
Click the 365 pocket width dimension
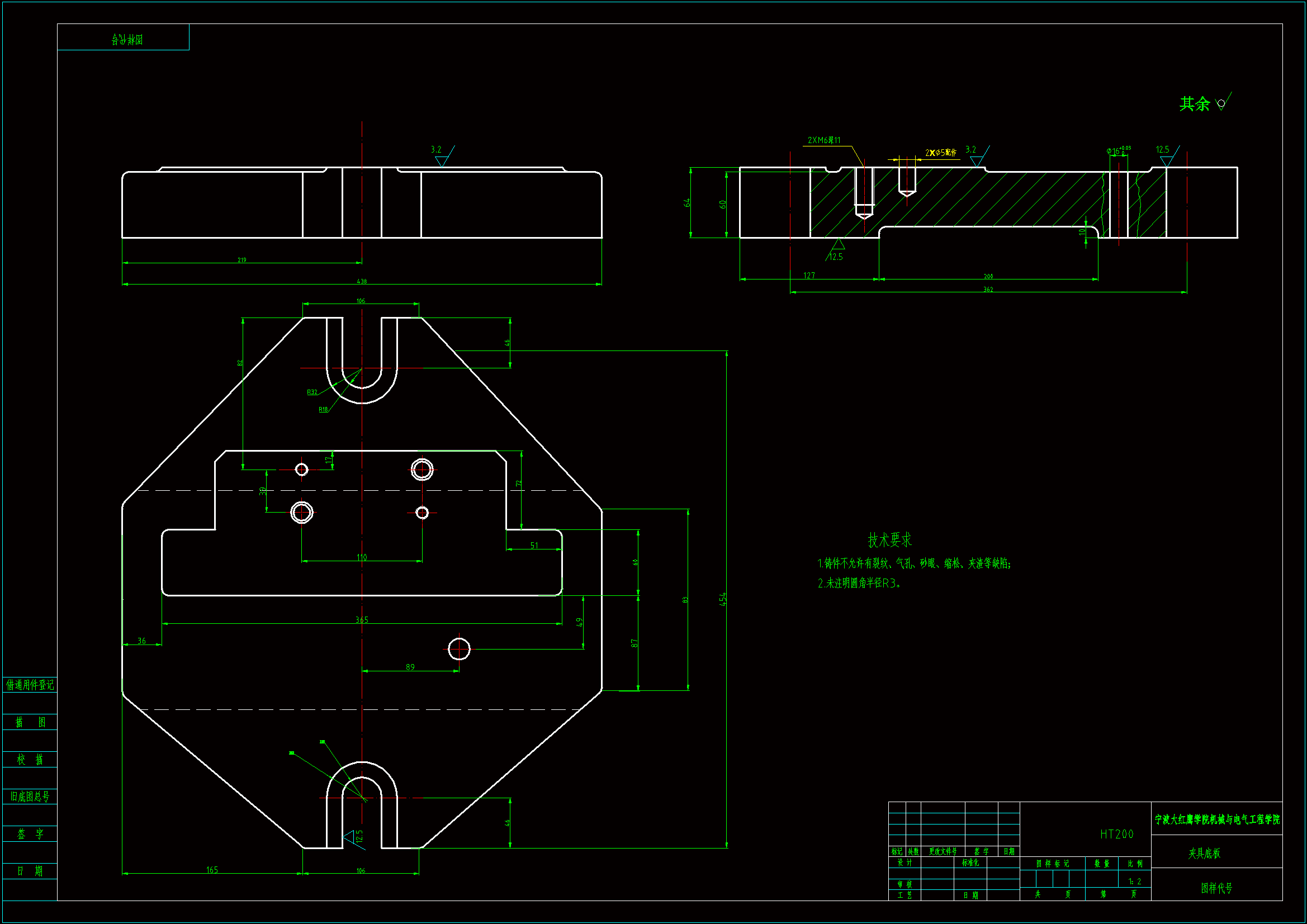[362, 619]
